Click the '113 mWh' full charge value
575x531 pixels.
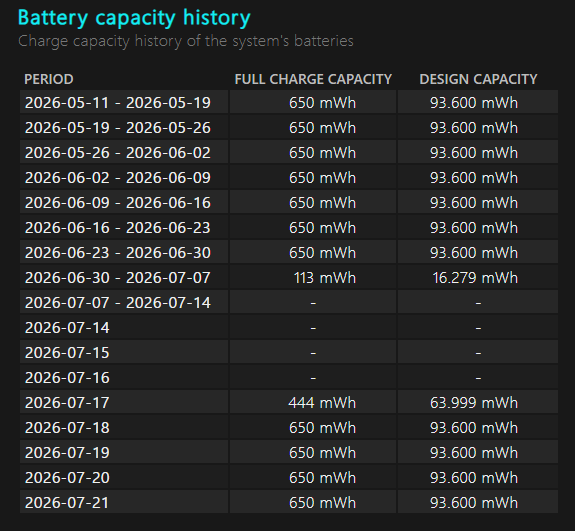[325, 278]
